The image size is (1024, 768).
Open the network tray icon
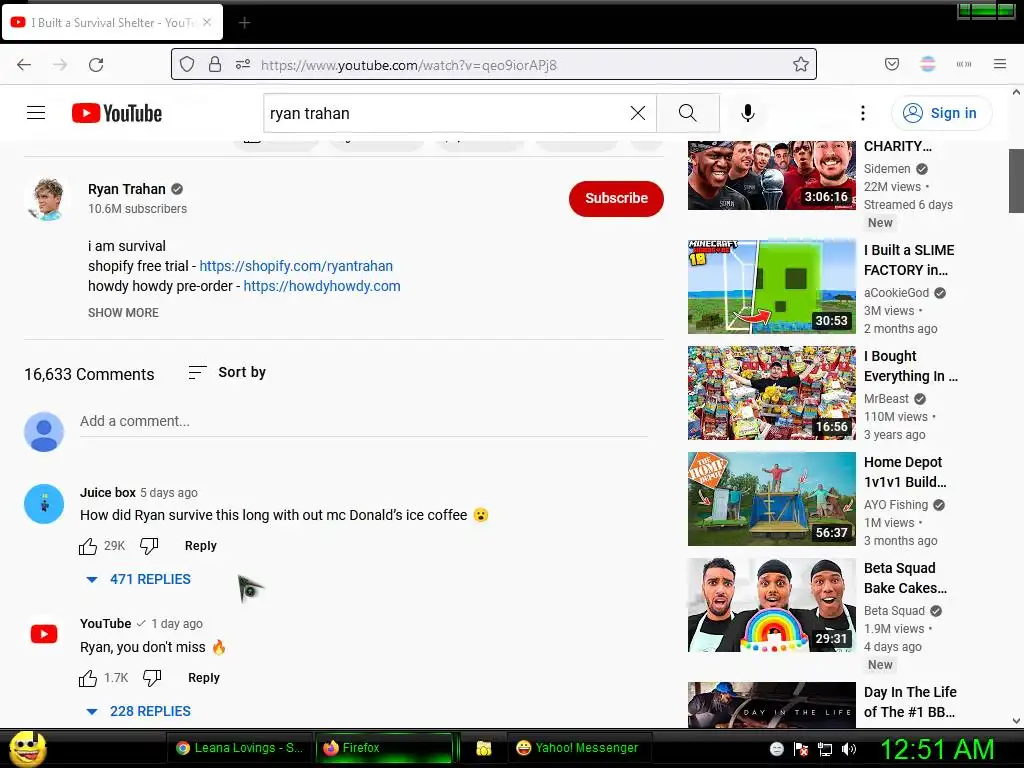(825, 749)
